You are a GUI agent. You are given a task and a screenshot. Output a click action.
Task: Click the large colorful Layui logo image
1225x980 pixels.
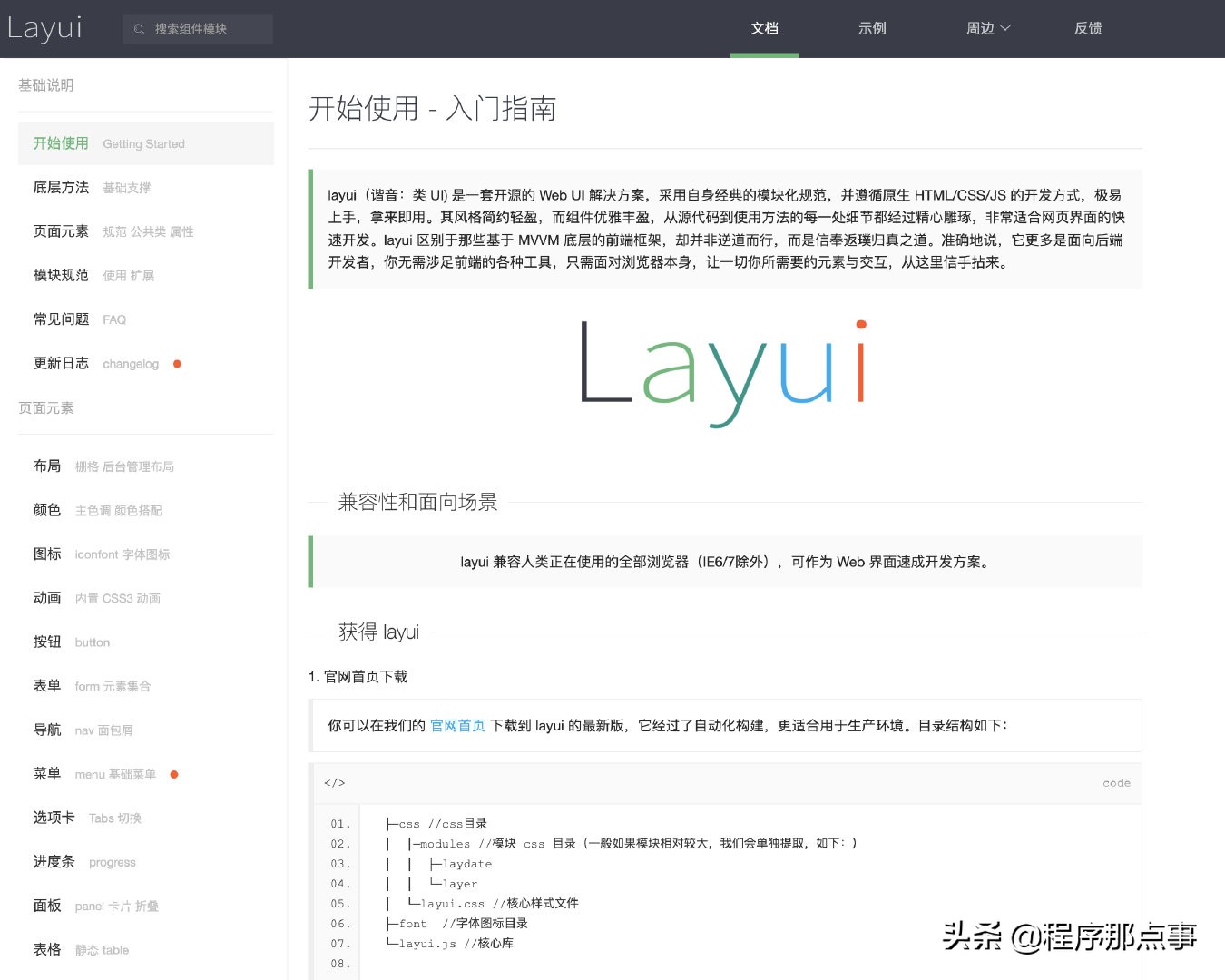point(724,372)
